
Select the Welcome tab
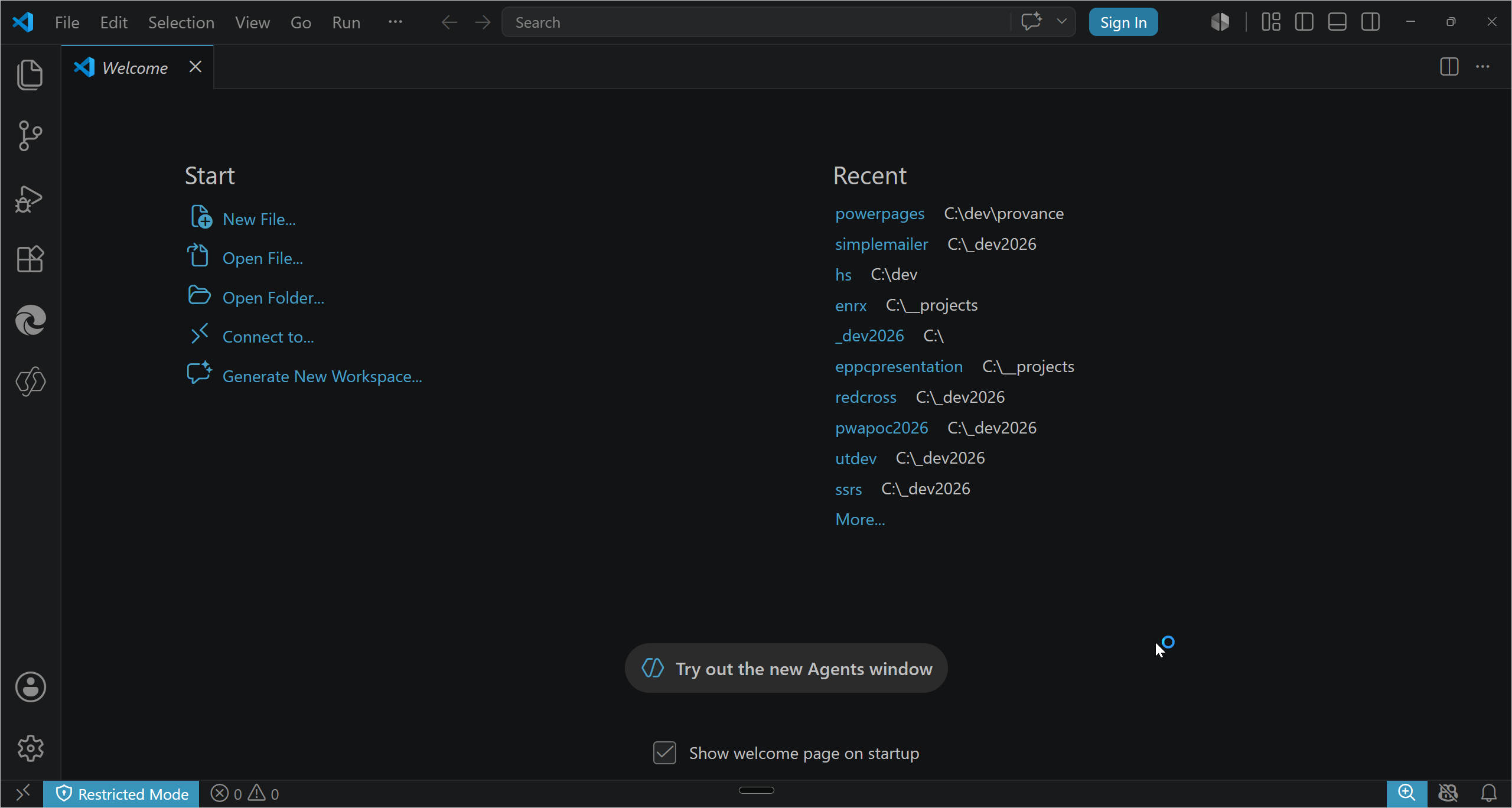point(137,67)
